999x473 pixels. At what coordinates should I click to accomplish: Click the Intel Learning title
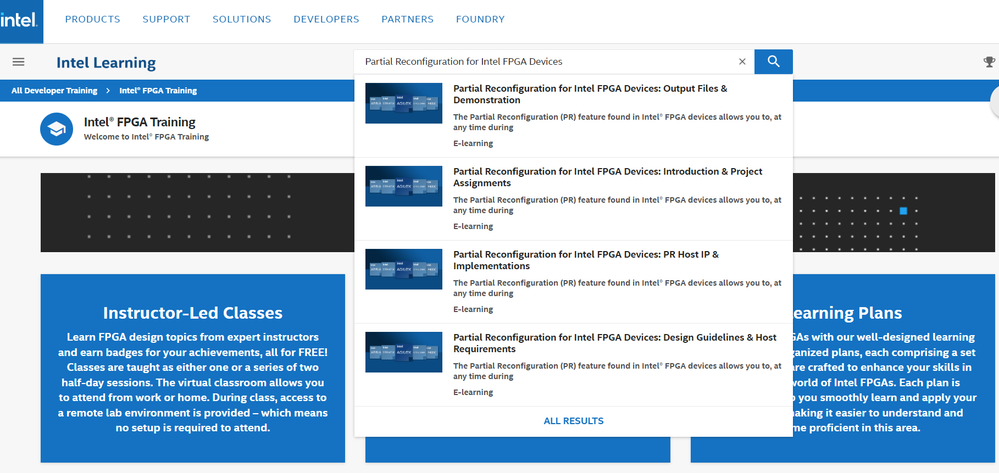106,62
